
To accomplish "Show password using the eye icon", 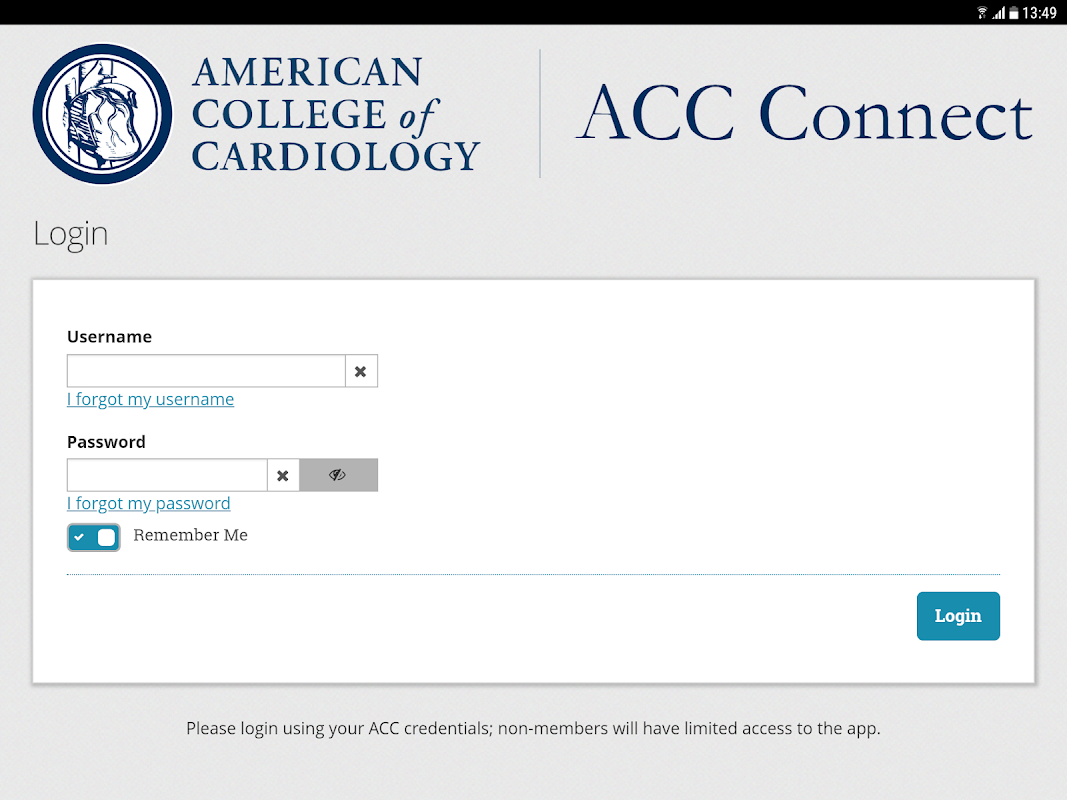I will point(338,475).
